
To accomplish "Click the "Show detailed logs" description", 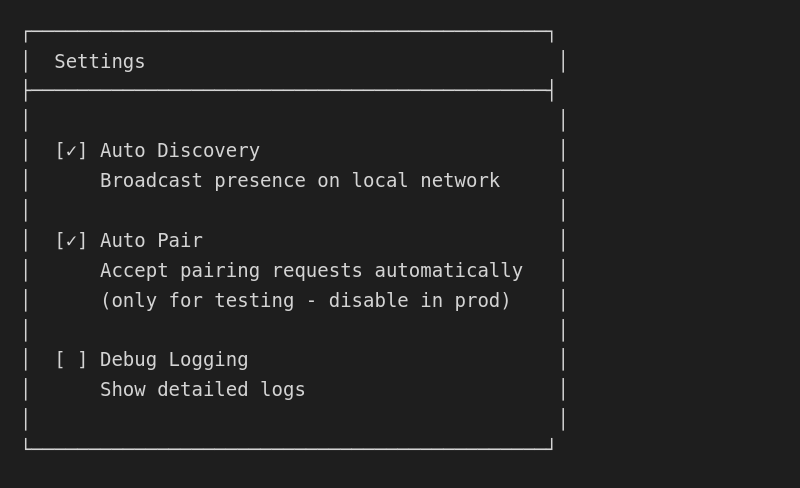I will (203, 390).
